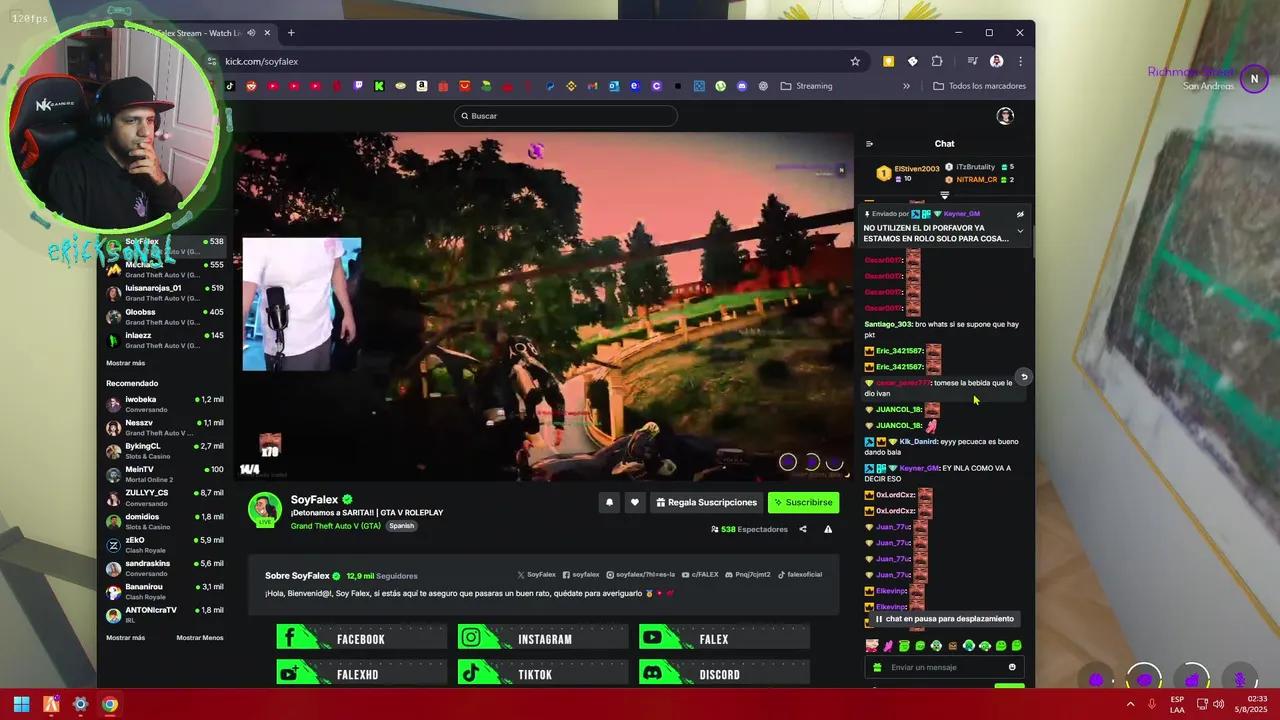1280x720 pixels.
Task: Open the volume slider from the system tray
Action: tap(1219, 705)
